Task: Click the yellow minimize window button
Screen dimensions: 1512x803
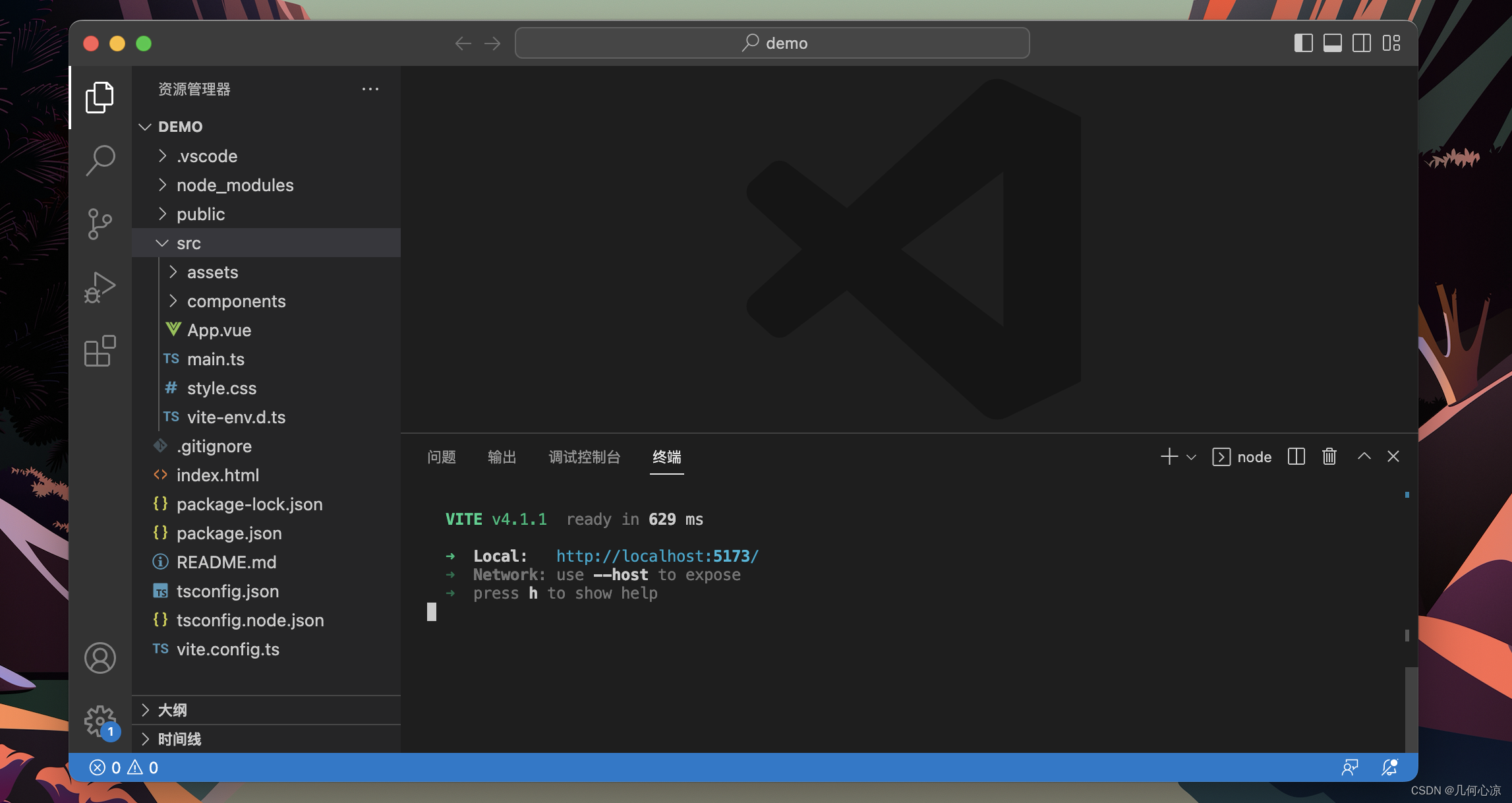Action: (x=117, y=44)
